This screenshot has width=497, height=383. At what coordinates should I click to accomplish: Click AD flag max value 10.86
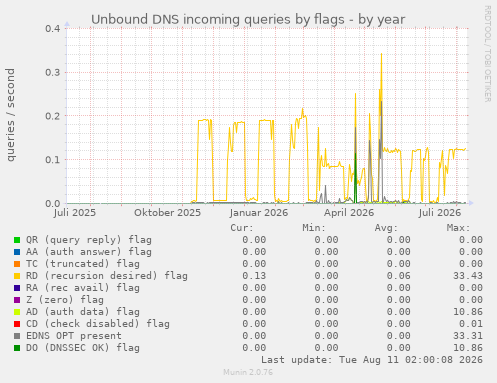pyautogui.click(x=468, y=312)
